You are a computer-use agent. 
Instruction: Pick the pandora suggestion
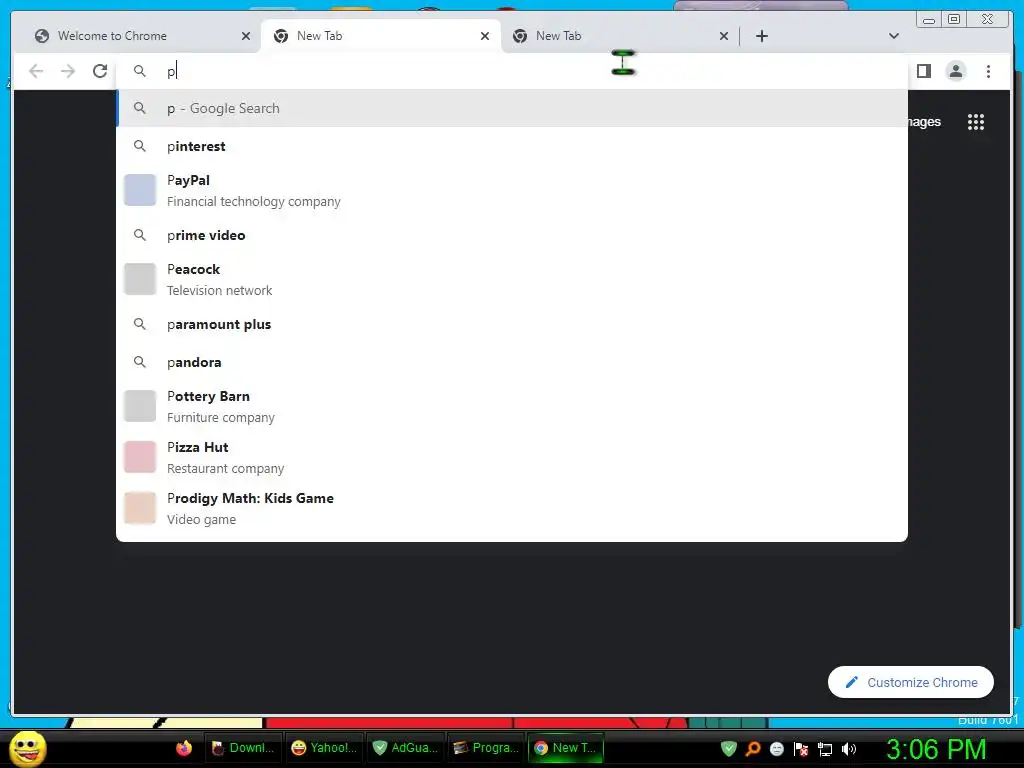(x=512, y=362)
